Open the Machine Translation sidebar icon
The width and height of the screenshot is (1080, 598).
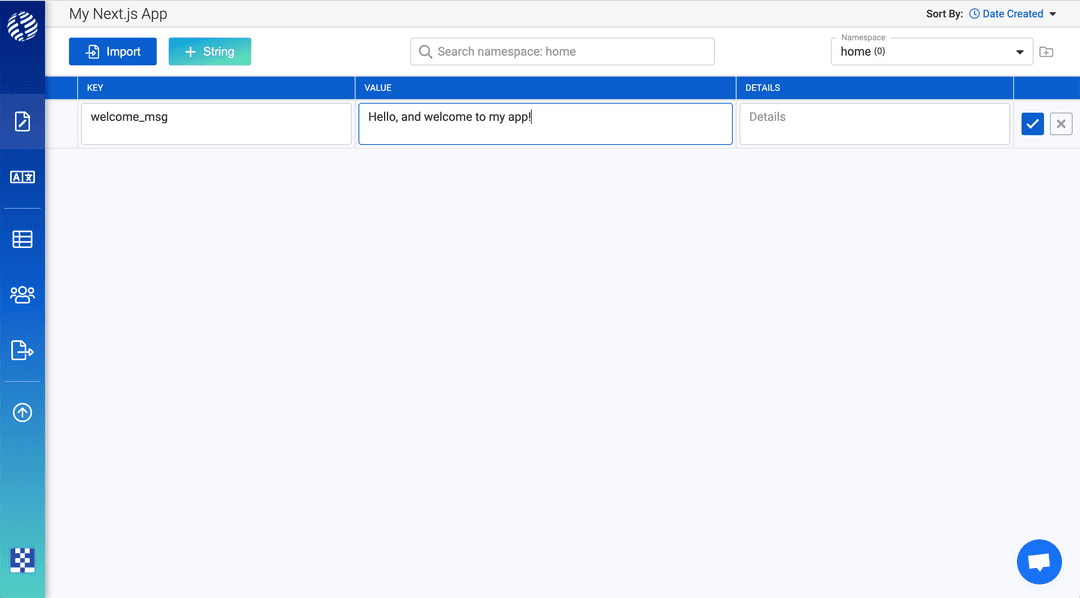coord(22,177)
